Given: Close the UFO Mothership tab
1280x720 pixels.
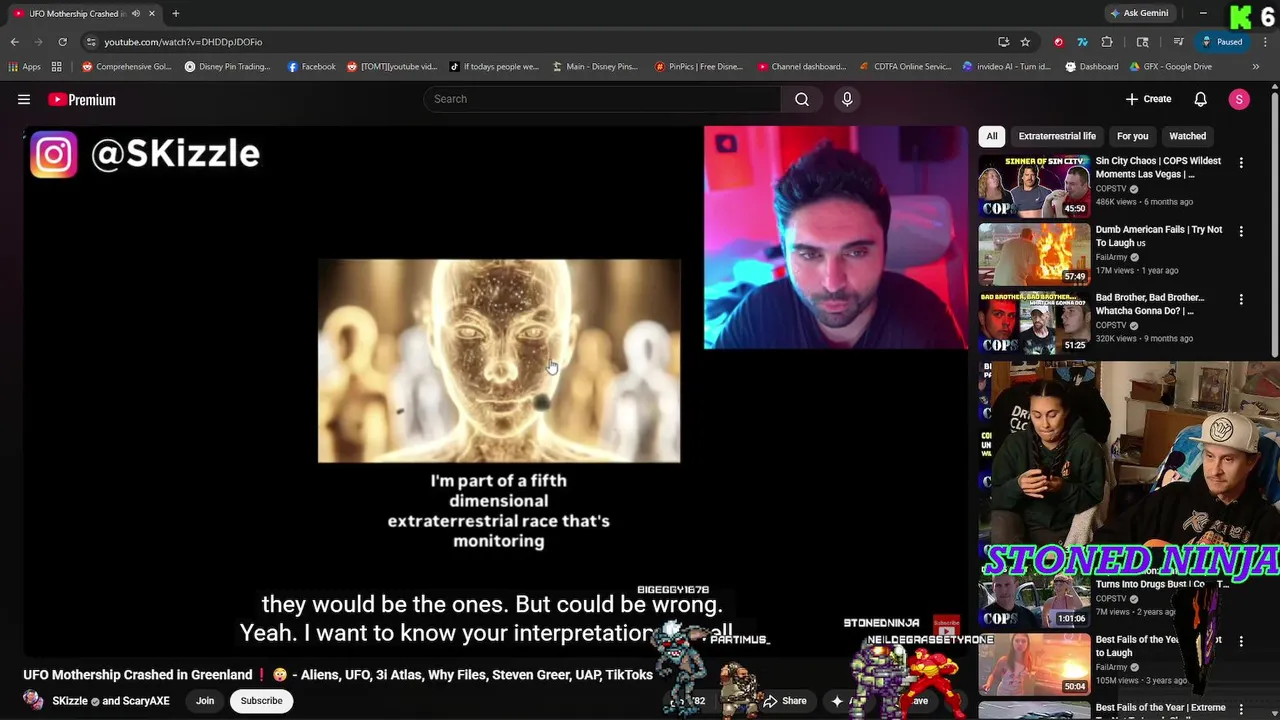Looking at the screenshot, I should coord(151,14).
